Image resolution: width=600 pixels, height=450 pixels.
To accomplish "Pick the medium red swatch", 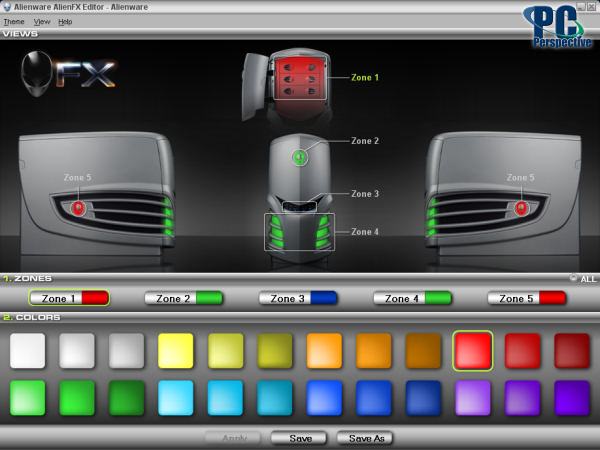I will [x=522, y=351].
